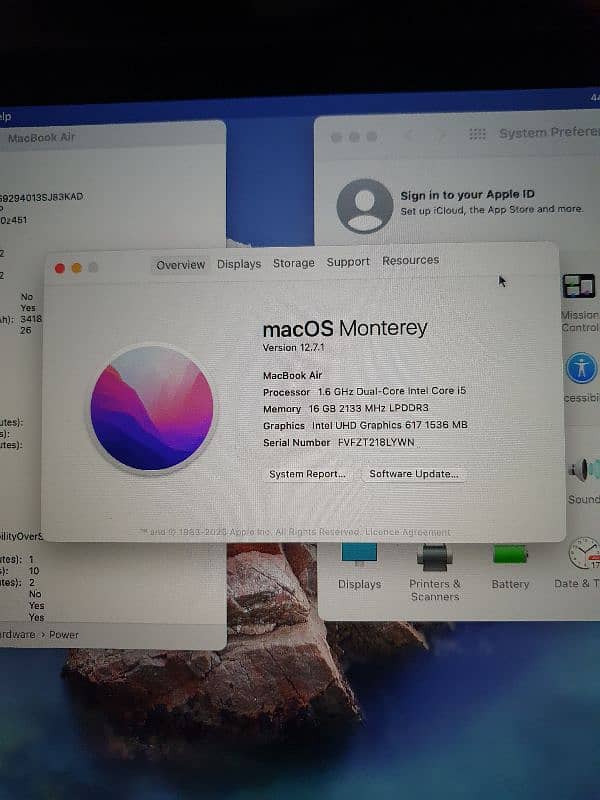Image resolution: width=600 pixels, height=800 pixels.
Task: Select the Support tab
Action: tap(348, 262)
